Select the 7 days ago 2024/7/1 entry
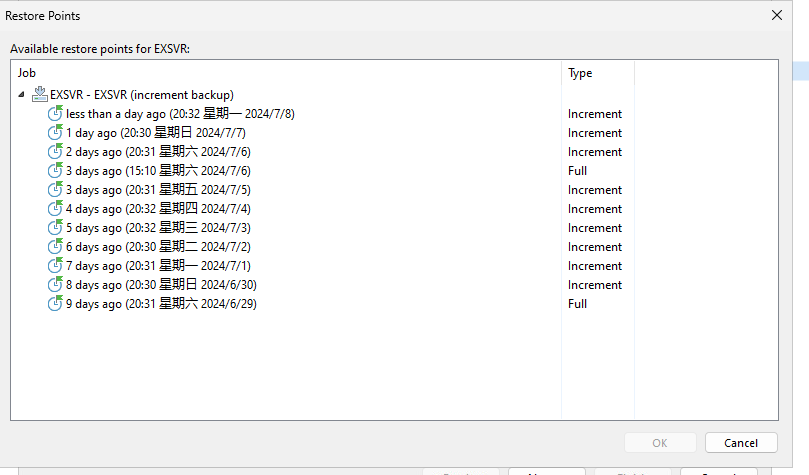The height and width of the screenshot is (475, 809). click(x=158, y=266)
